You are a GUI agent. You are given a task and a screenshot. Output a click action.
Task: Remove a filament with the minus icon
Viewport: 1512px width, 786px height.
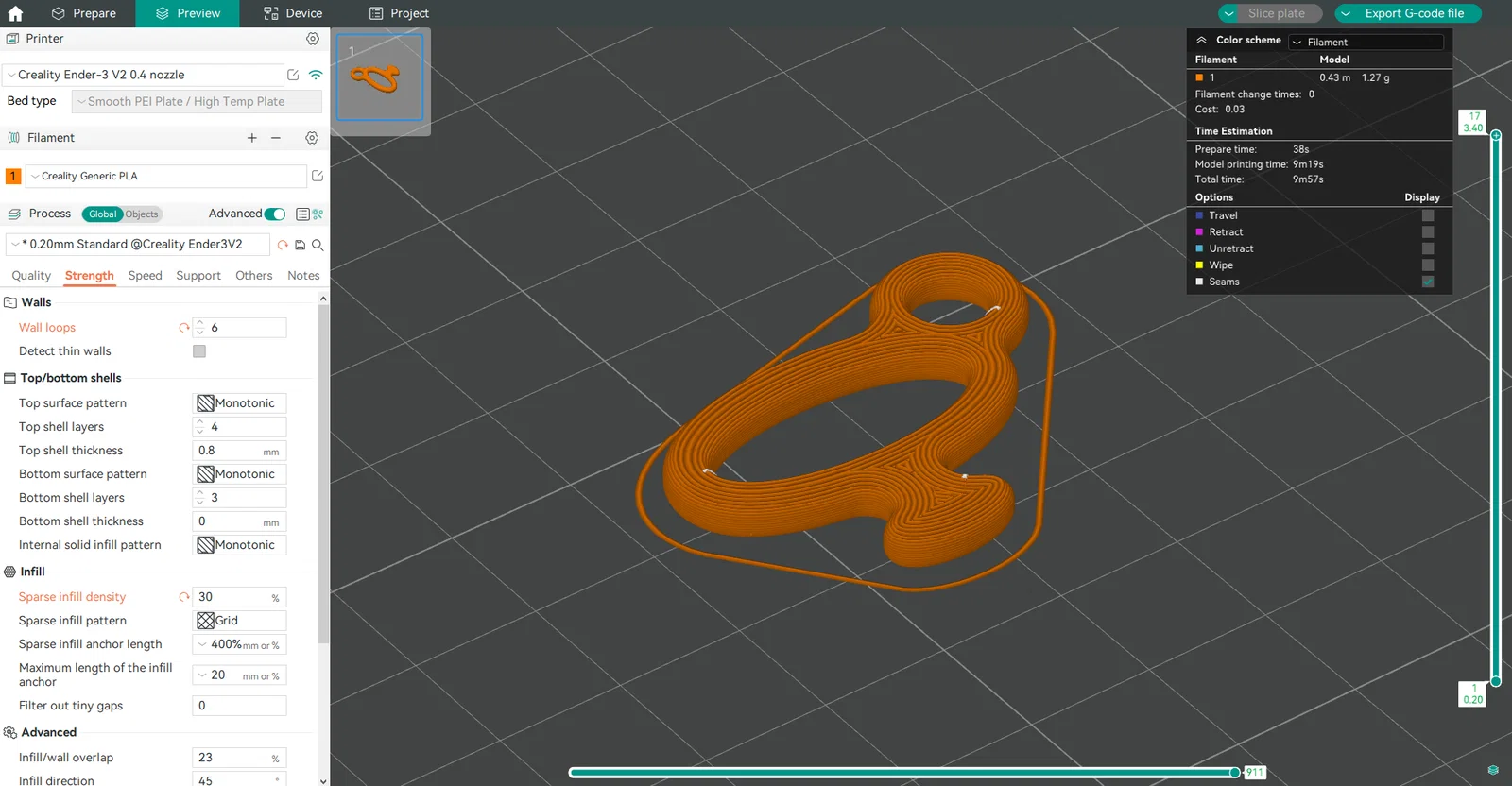[276, 138]
